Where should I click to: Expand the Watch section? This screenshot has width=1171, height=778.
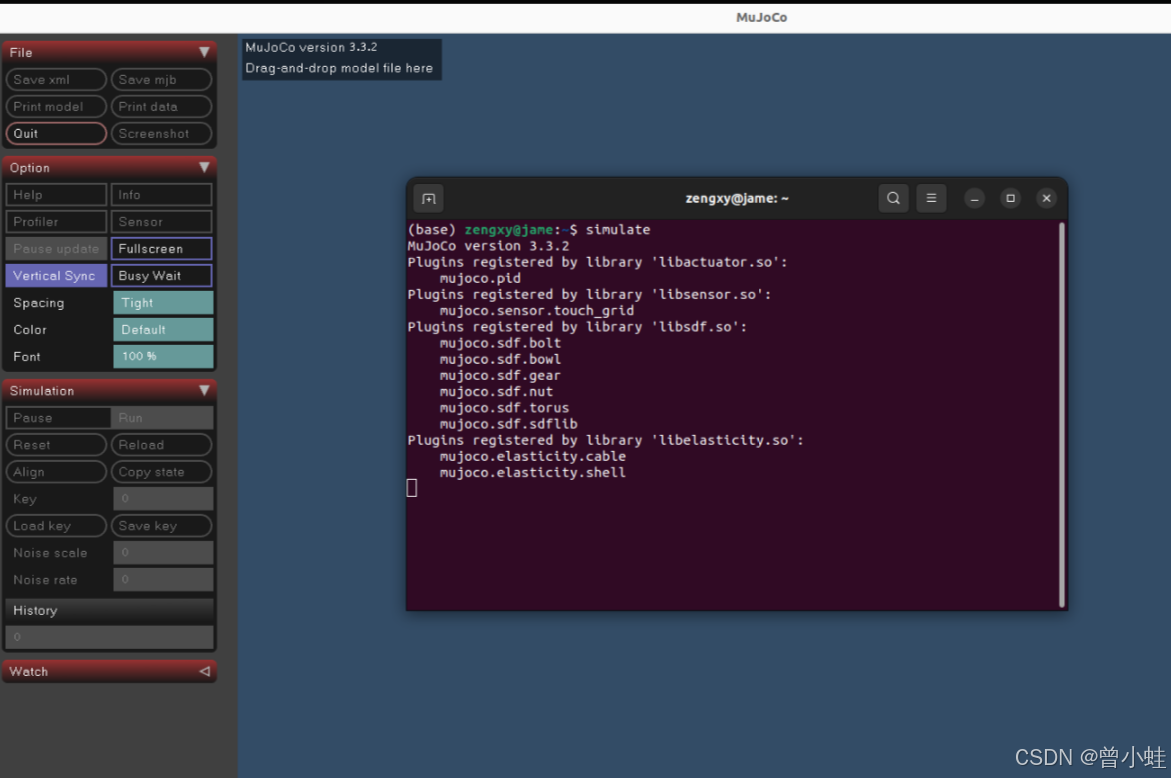click(204, 671)
